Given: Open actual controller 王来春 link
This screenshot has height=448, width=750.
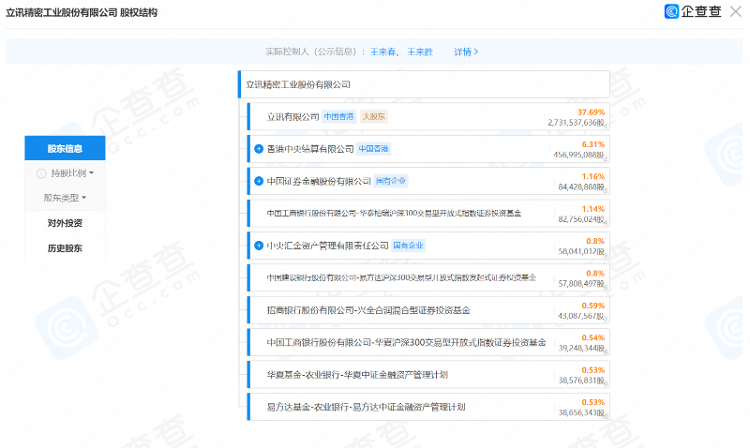Looking at the screenshot, I should 383,52.
